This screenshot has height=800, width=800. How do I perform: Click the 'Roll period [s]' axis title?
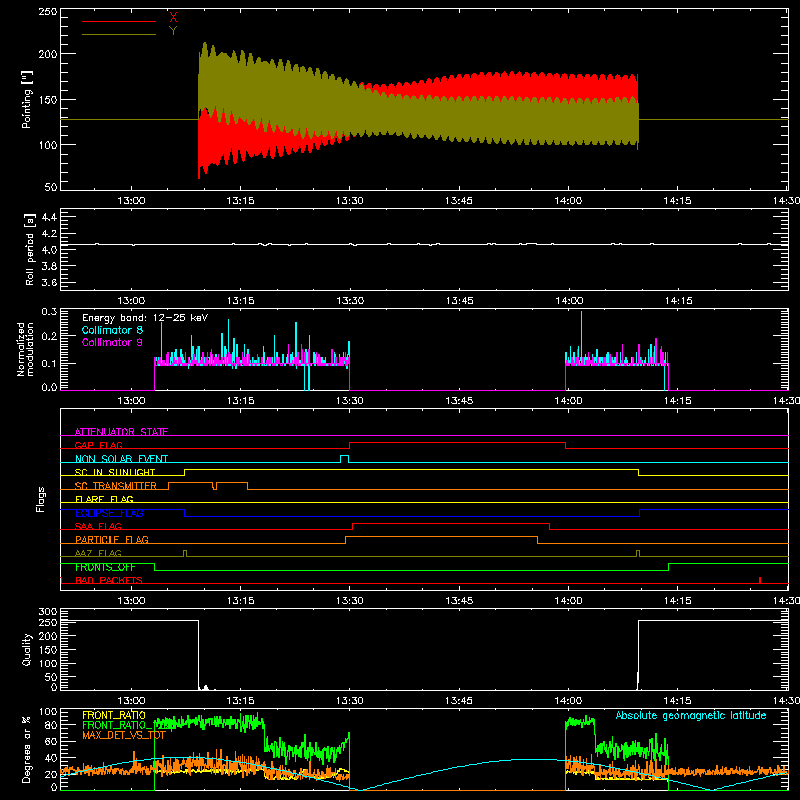30,249
